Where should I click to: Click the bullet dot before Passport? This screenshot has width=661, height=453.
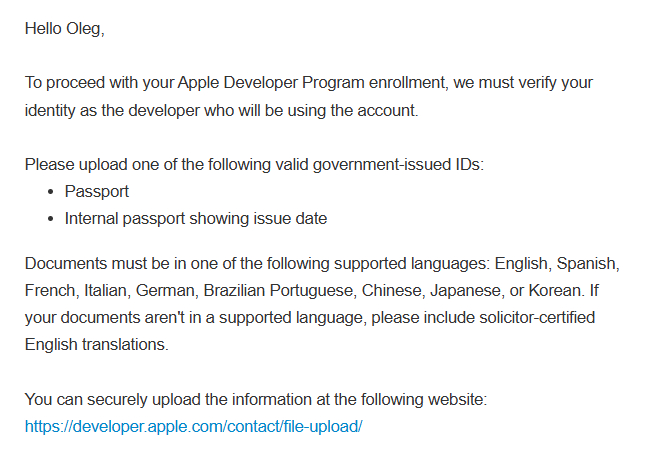pos(51,192)
